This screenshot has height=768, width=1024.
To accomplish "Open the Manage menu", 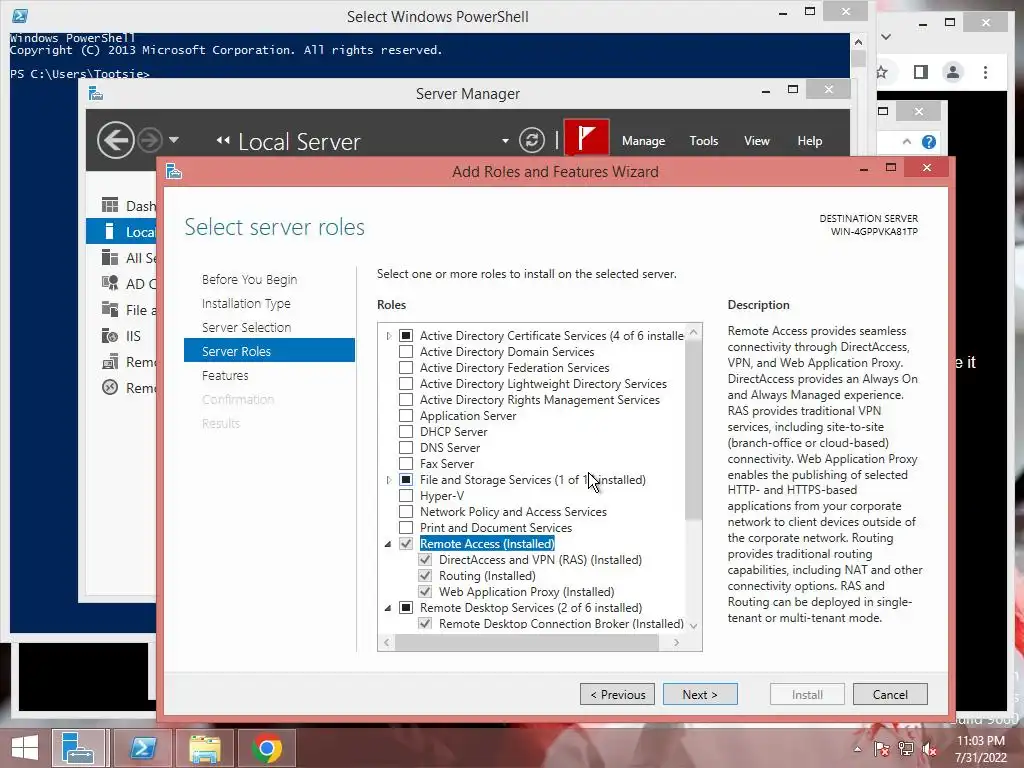I will tap(643, 141).
